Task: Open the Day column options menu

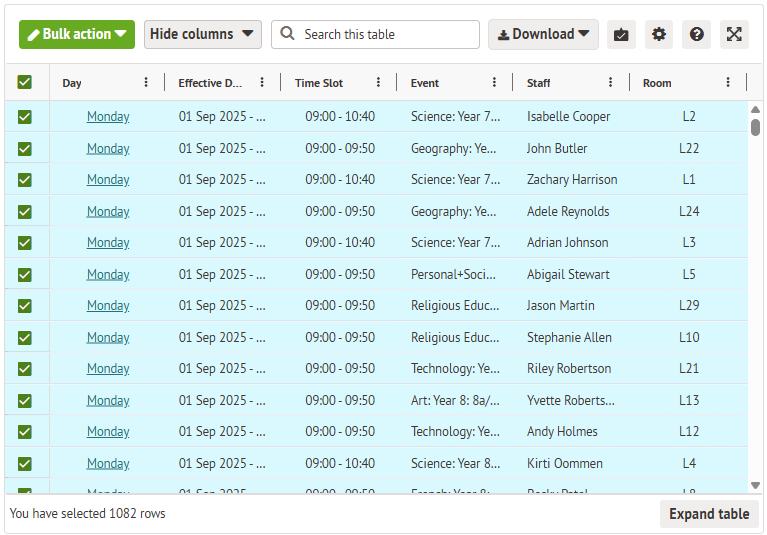Action: (146, 83)
